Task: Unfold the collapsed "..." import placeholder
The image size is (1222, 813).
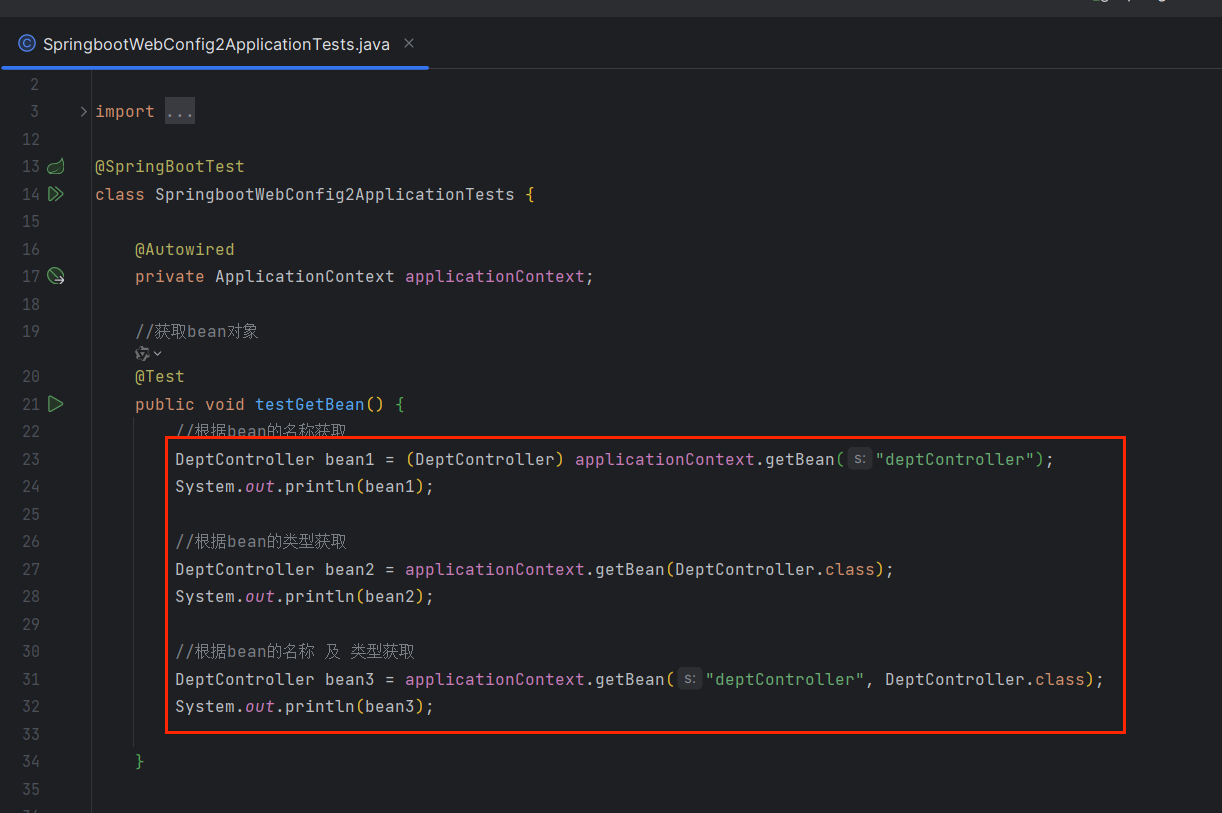Action: point(180,111)
